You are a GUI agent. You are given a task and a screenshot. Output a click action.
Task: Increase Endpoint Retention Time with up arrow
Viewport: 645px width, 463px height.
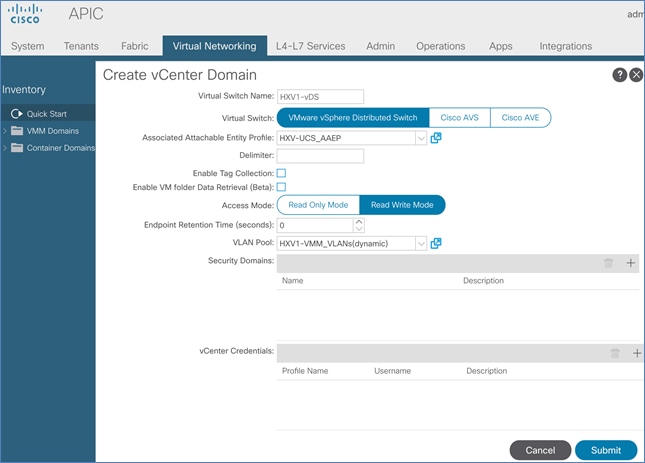click(x=359, y=222)
